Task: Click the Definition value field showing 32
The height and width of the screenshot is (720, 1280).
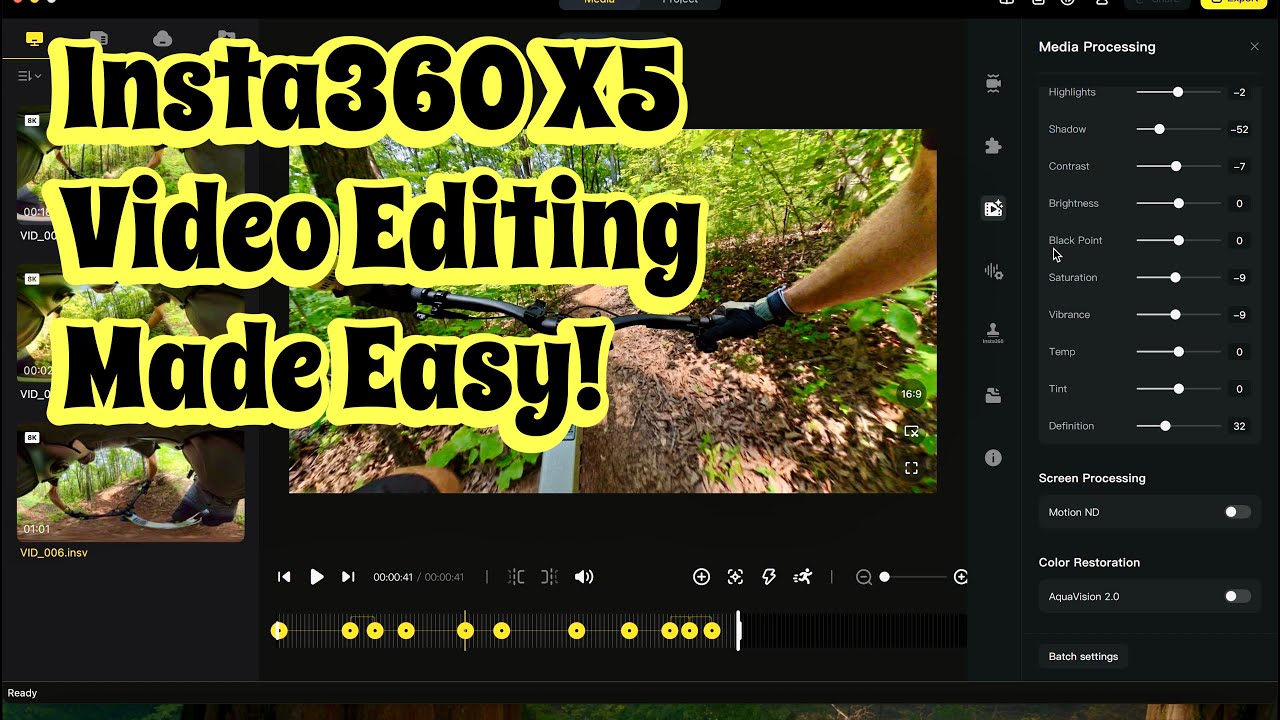Action: 1239,426
